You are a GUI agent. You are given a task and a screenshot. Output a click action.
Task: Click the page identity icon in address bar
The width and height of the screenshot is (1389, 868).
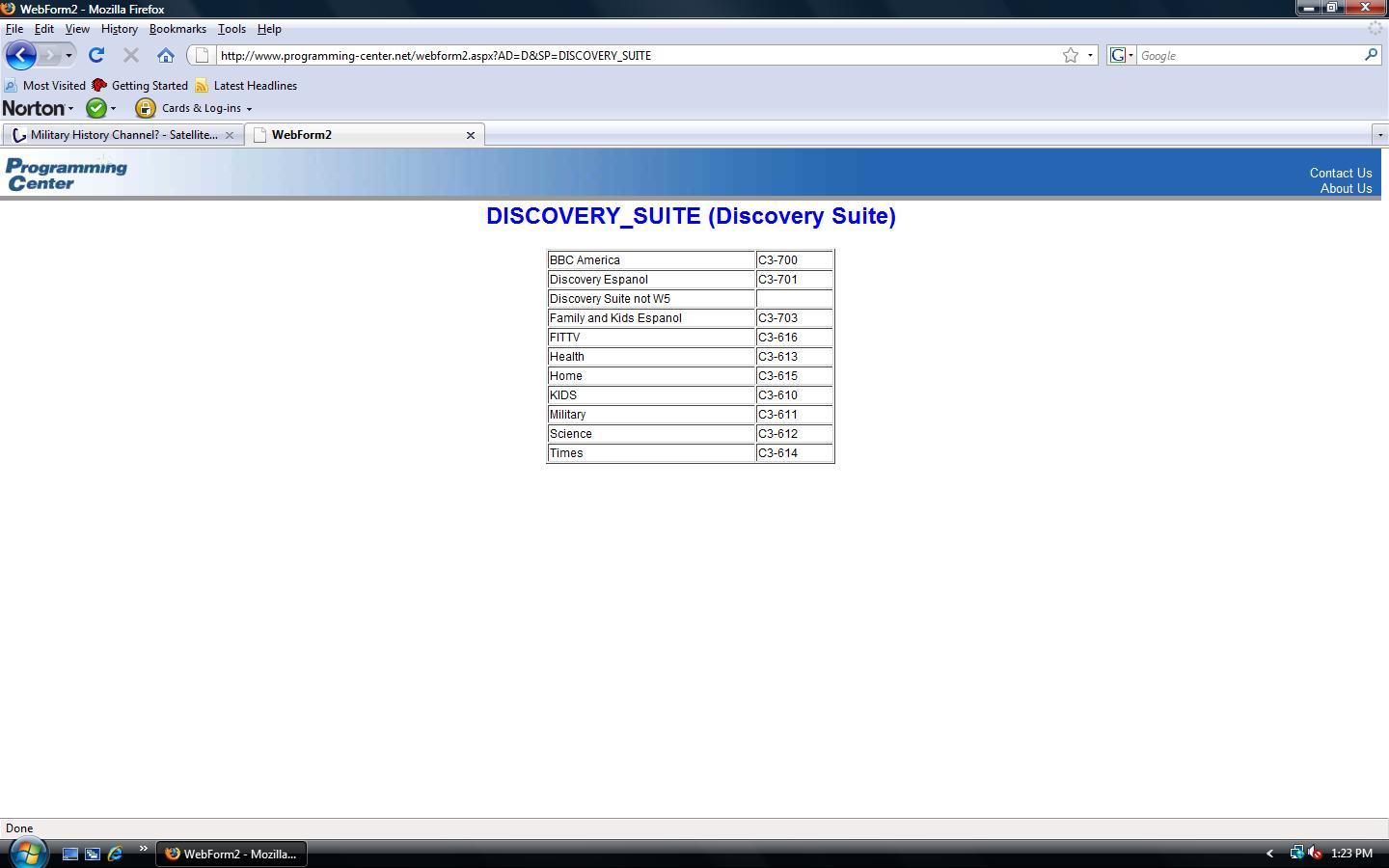pyautogui.click(x=202, y=55)
